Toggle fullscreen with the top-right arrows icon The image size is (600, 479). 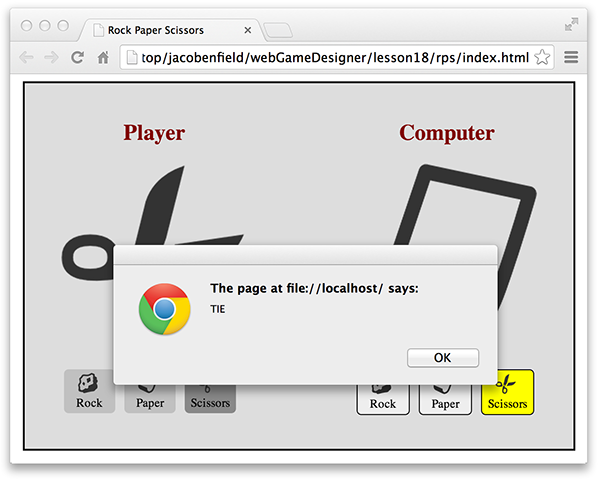pos(571,24)
